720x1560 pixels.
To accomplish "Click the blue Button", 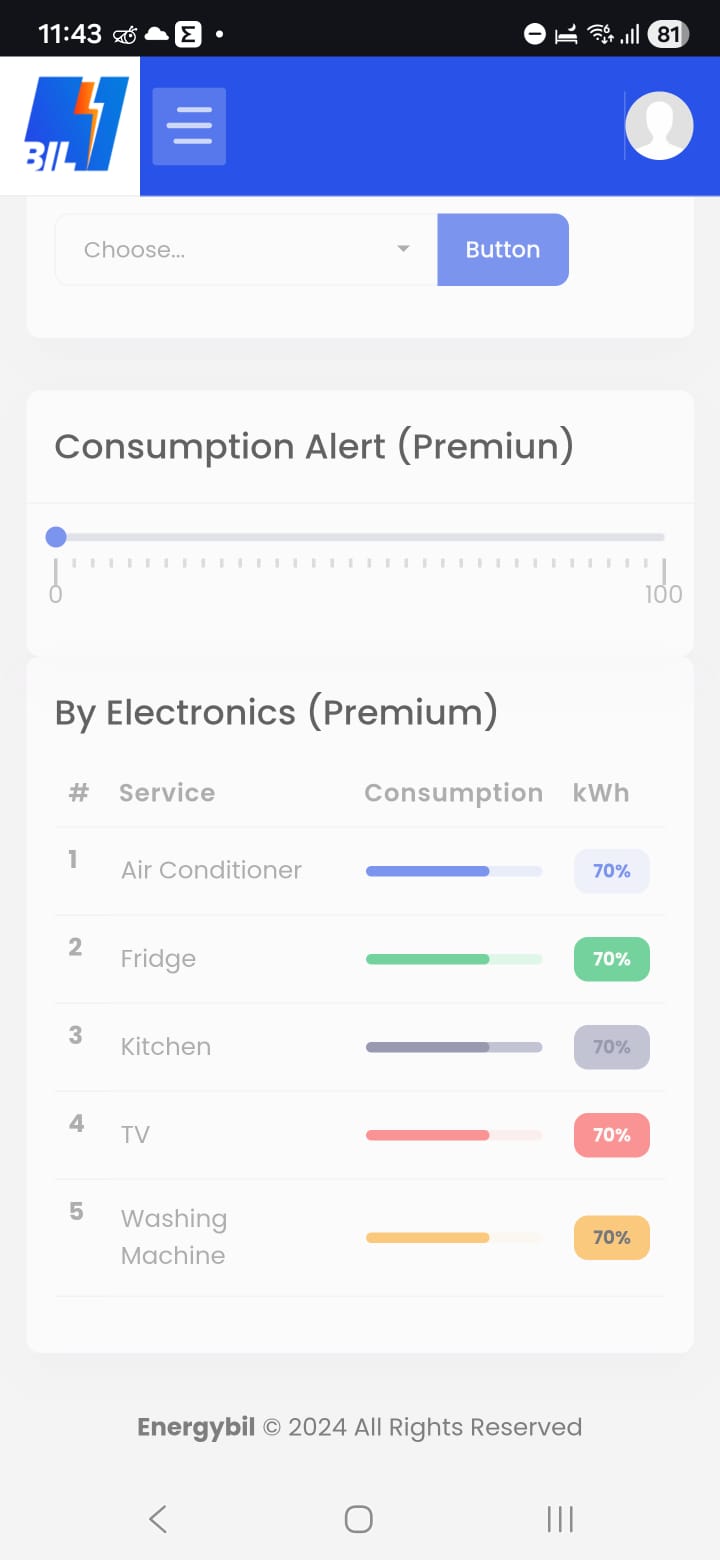I will pyautogui.click(x=503, y=250).
